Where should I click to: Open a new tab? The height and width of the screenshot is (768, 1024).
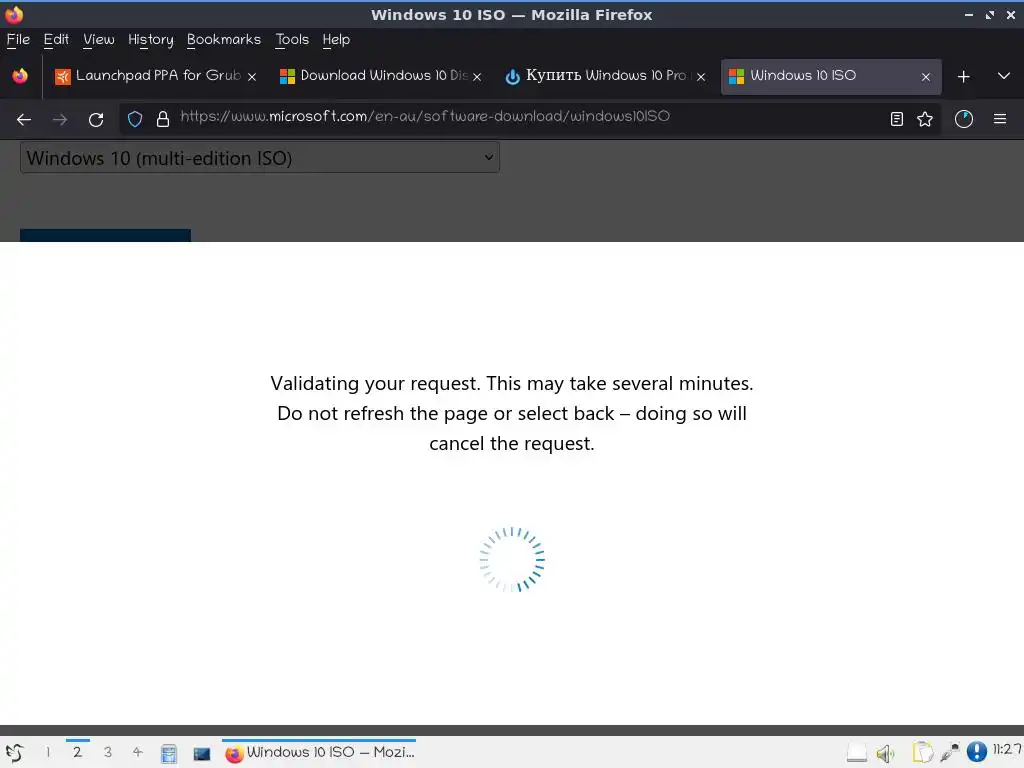pos(963,76)
